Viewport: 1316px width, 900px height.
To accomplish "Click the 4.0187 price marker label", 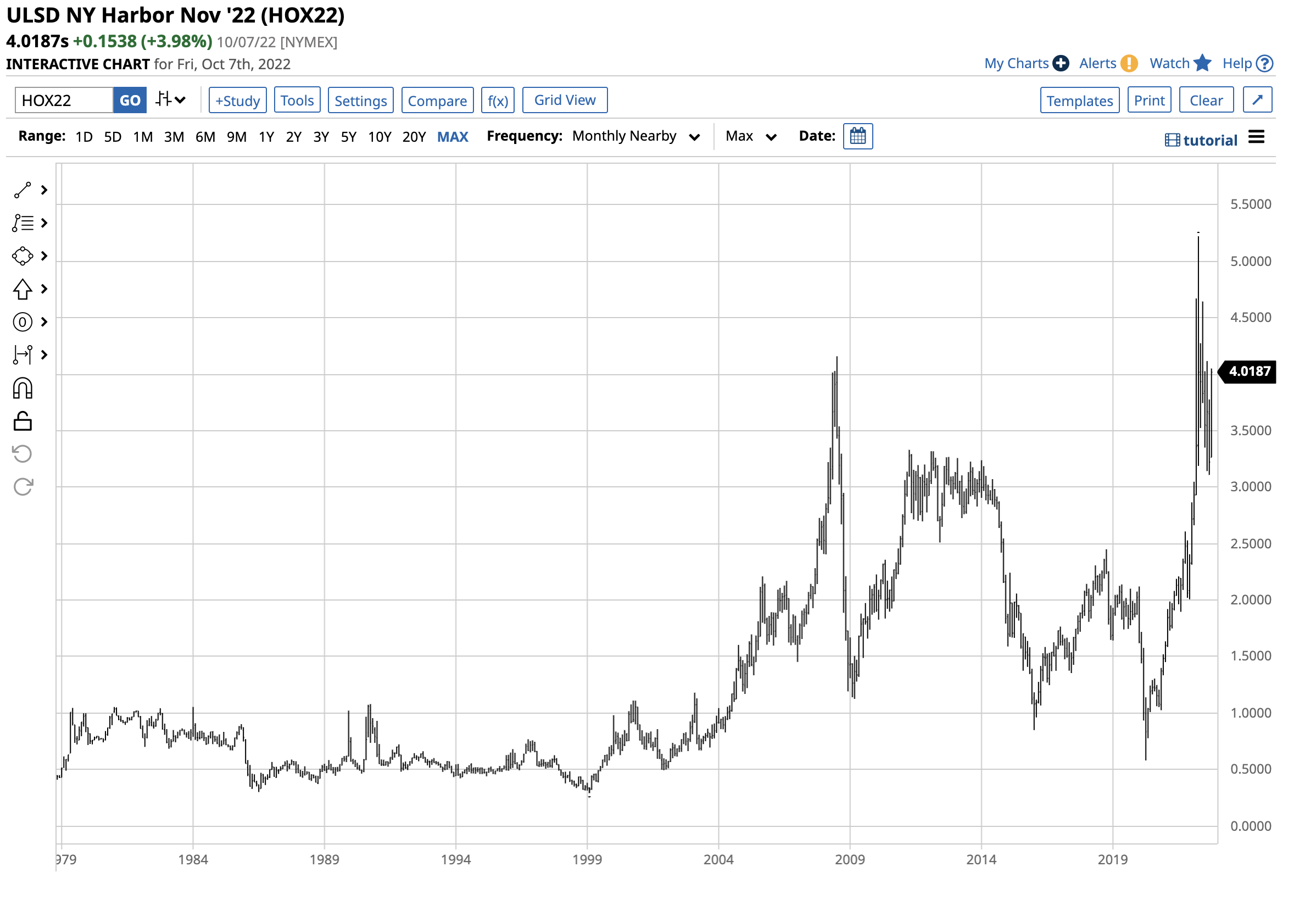I will [x=1249, y=371].
